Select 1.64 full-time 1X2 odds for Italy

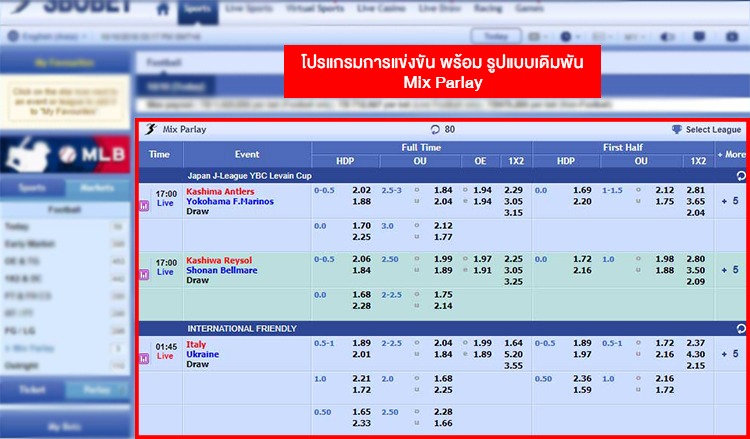point(513,343)
